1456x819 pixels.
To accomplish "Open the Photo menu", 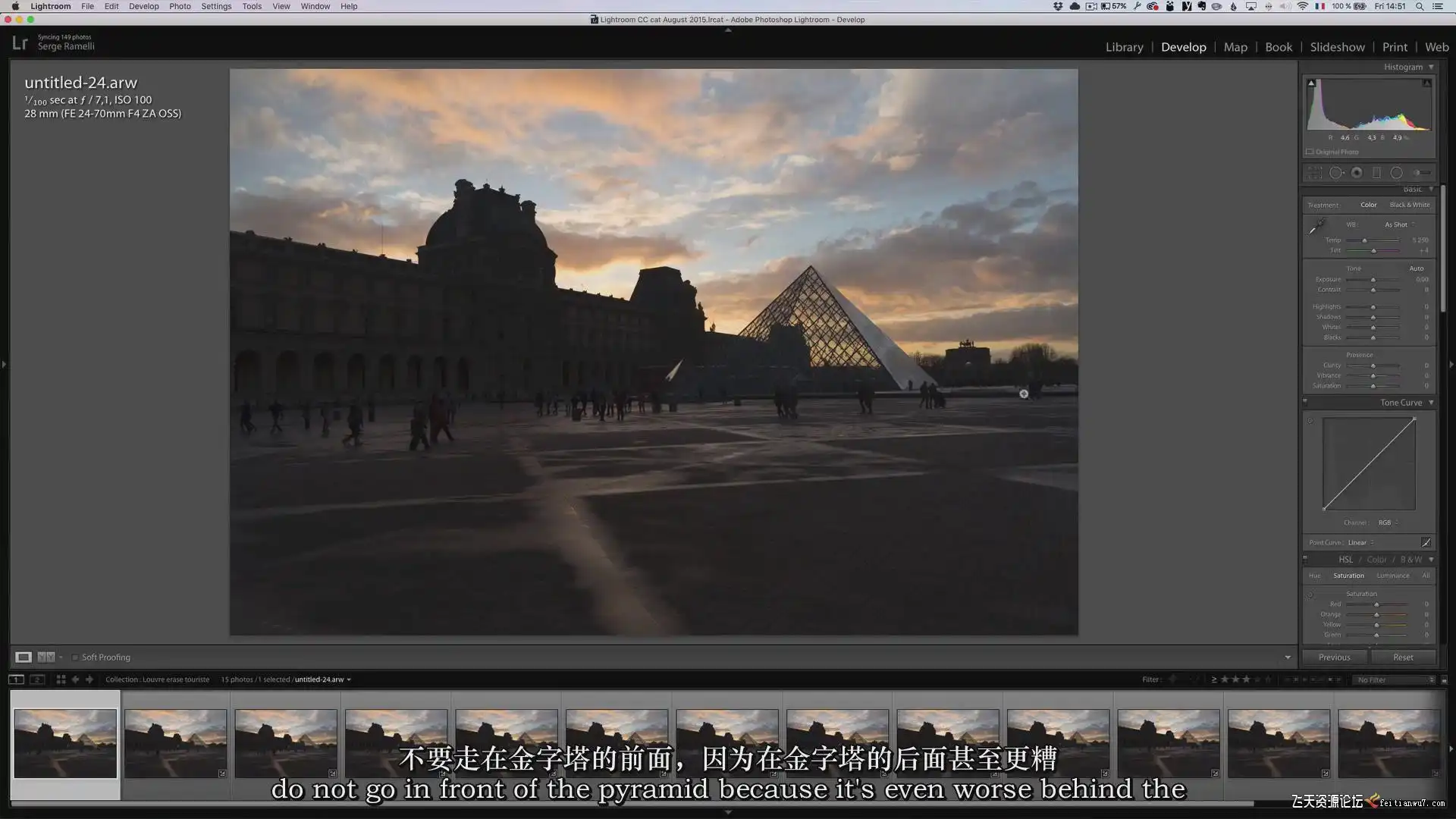I will click(x=180, y=6).
